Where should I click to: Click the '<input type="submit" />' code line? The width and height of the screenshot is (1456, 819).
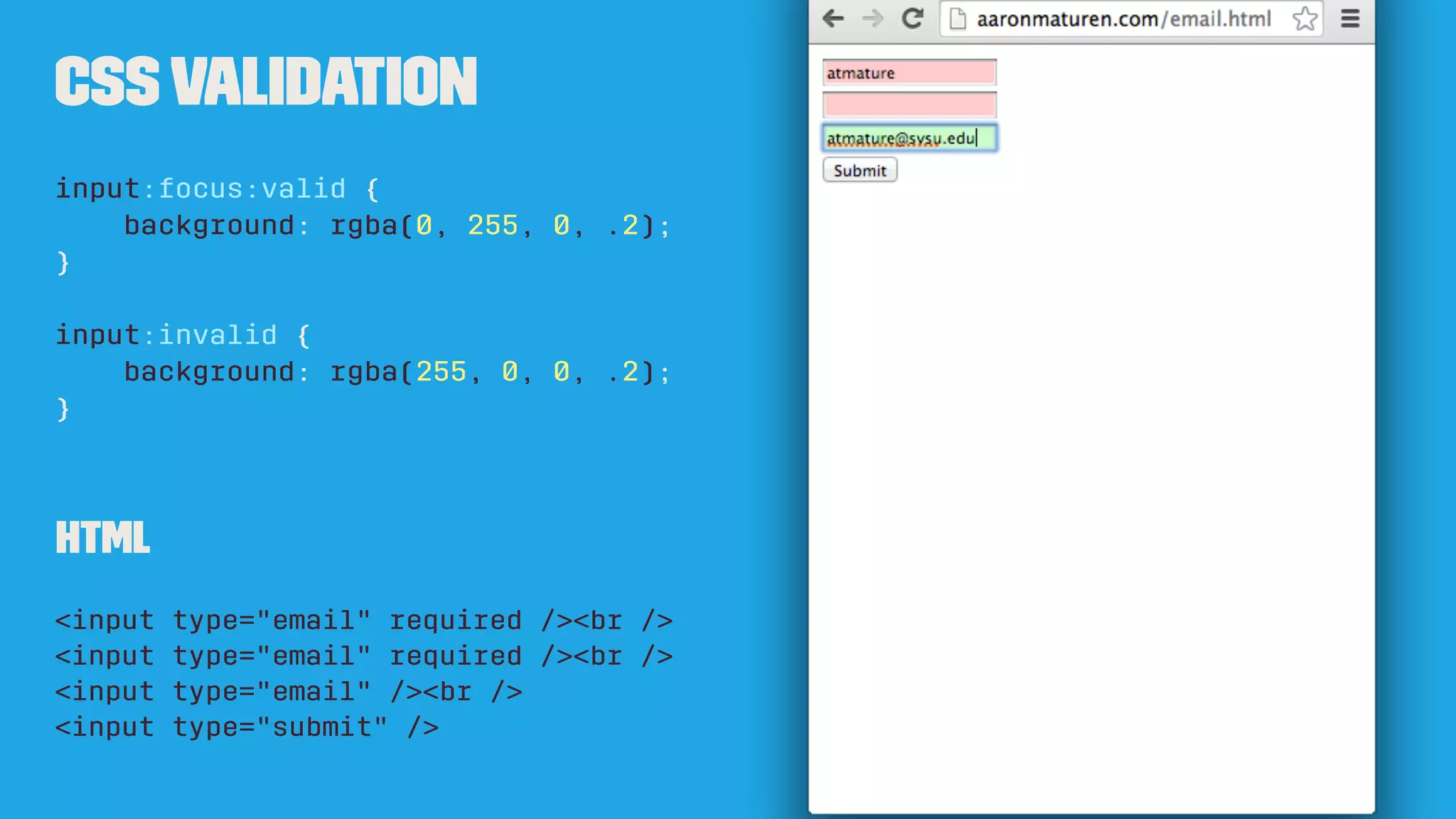click(247, 727)
